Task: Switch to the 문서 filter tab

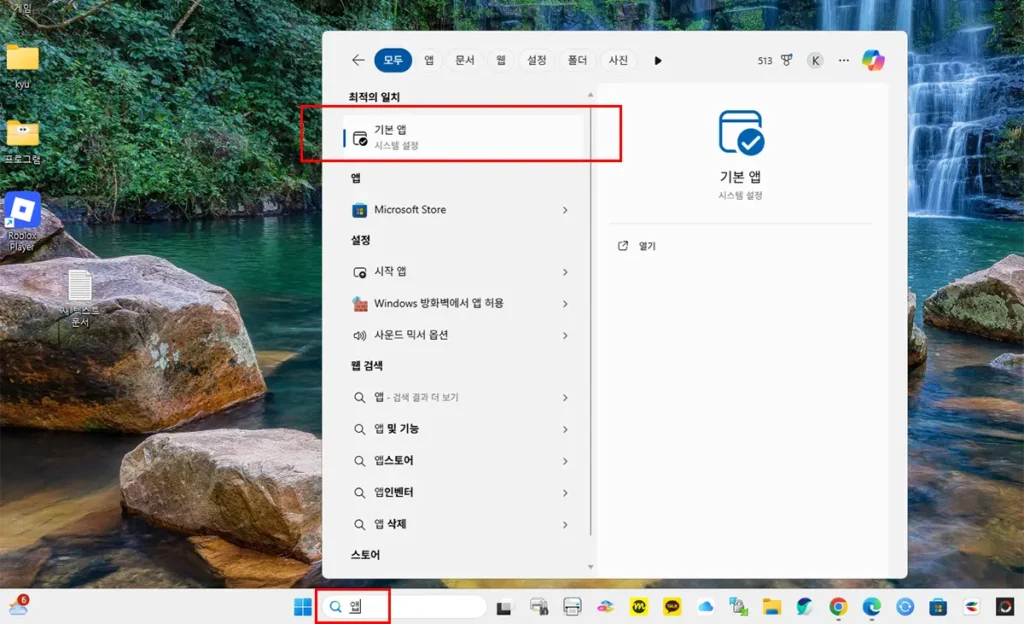Action: [x=464, y=60]
